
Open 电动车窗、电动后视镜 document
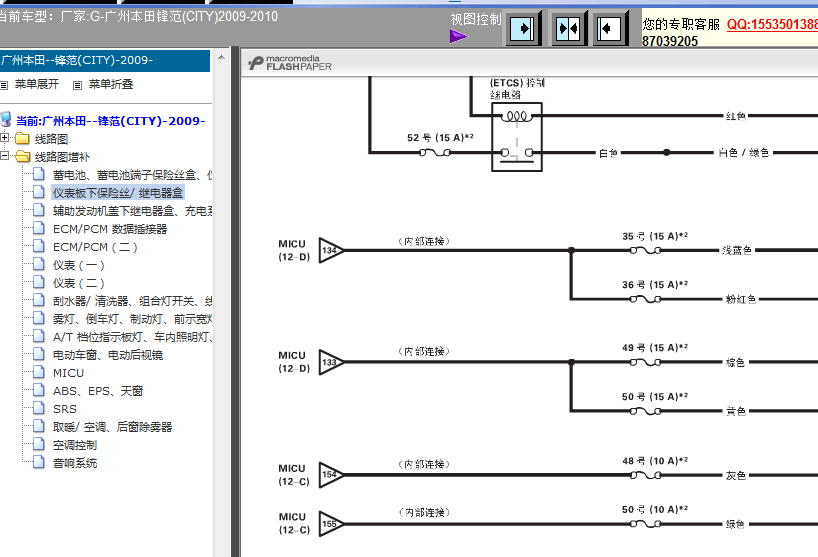[x=108, y=355]
